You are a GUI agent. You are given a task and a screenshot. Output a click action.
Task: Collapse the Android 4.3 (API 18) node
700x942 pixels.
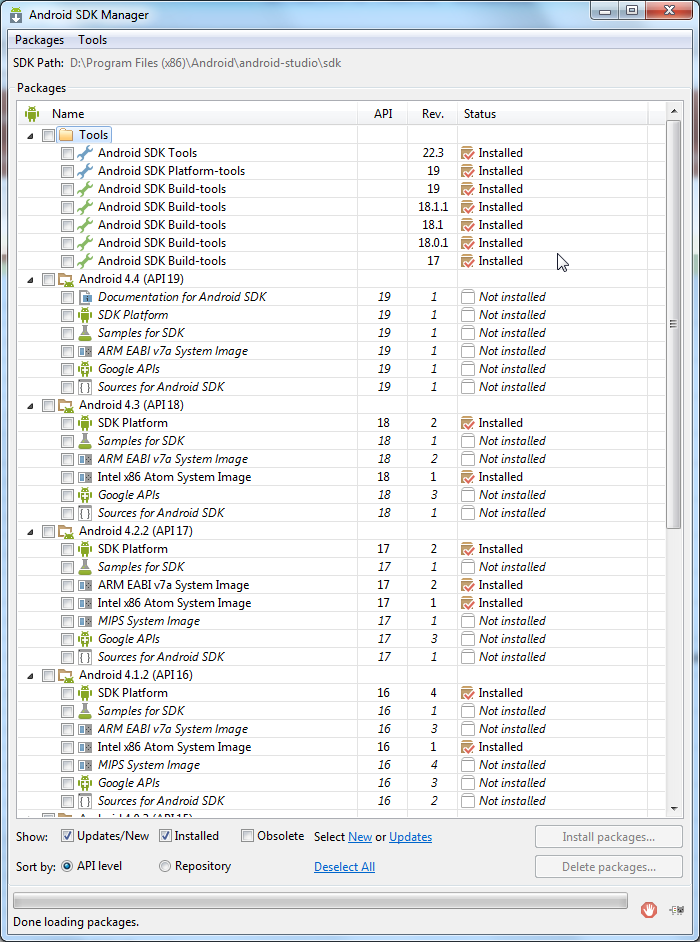pos(30,406)
